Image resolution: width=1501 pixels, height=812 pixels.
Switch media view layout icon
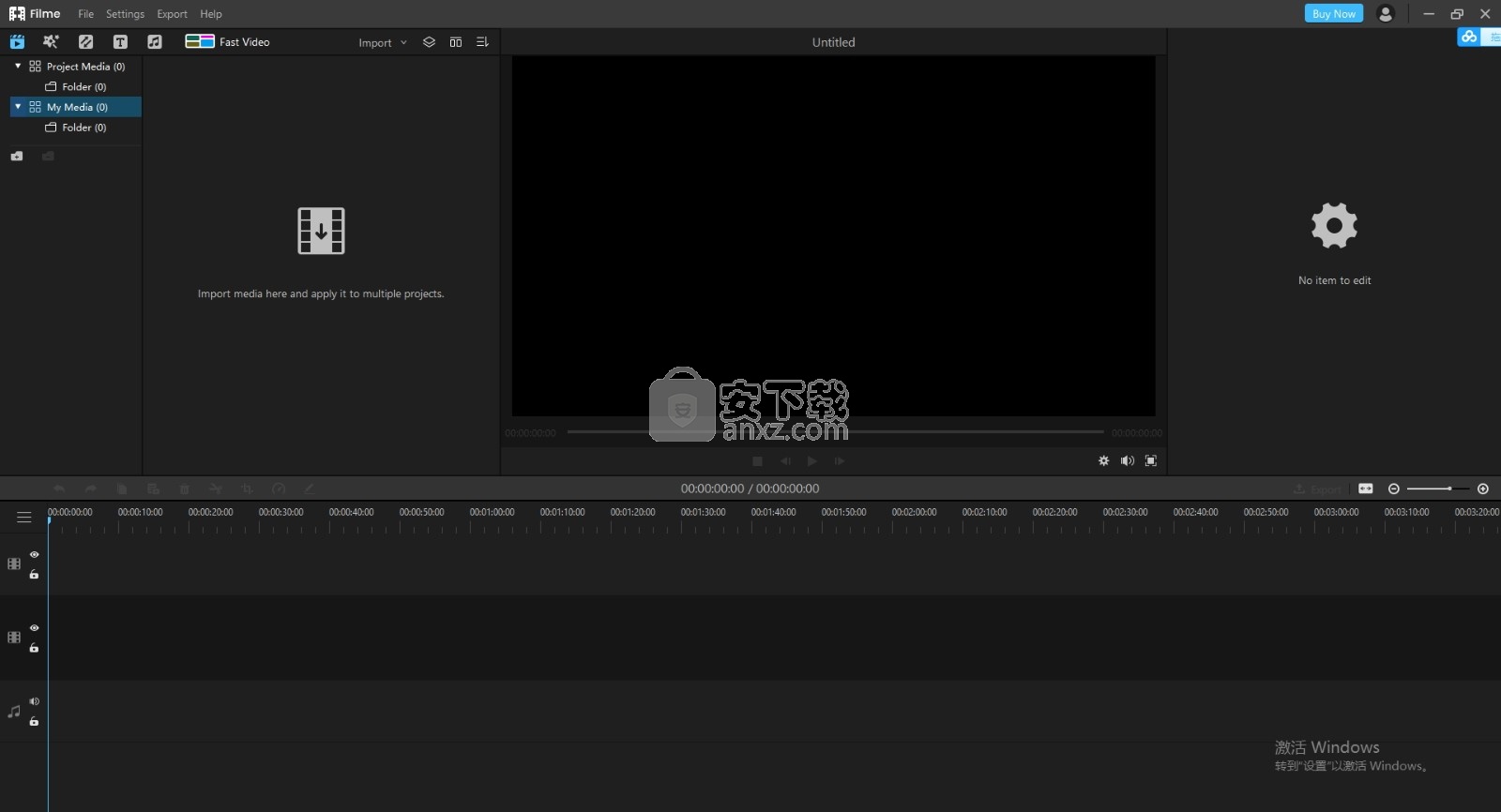tap(456, 42)
